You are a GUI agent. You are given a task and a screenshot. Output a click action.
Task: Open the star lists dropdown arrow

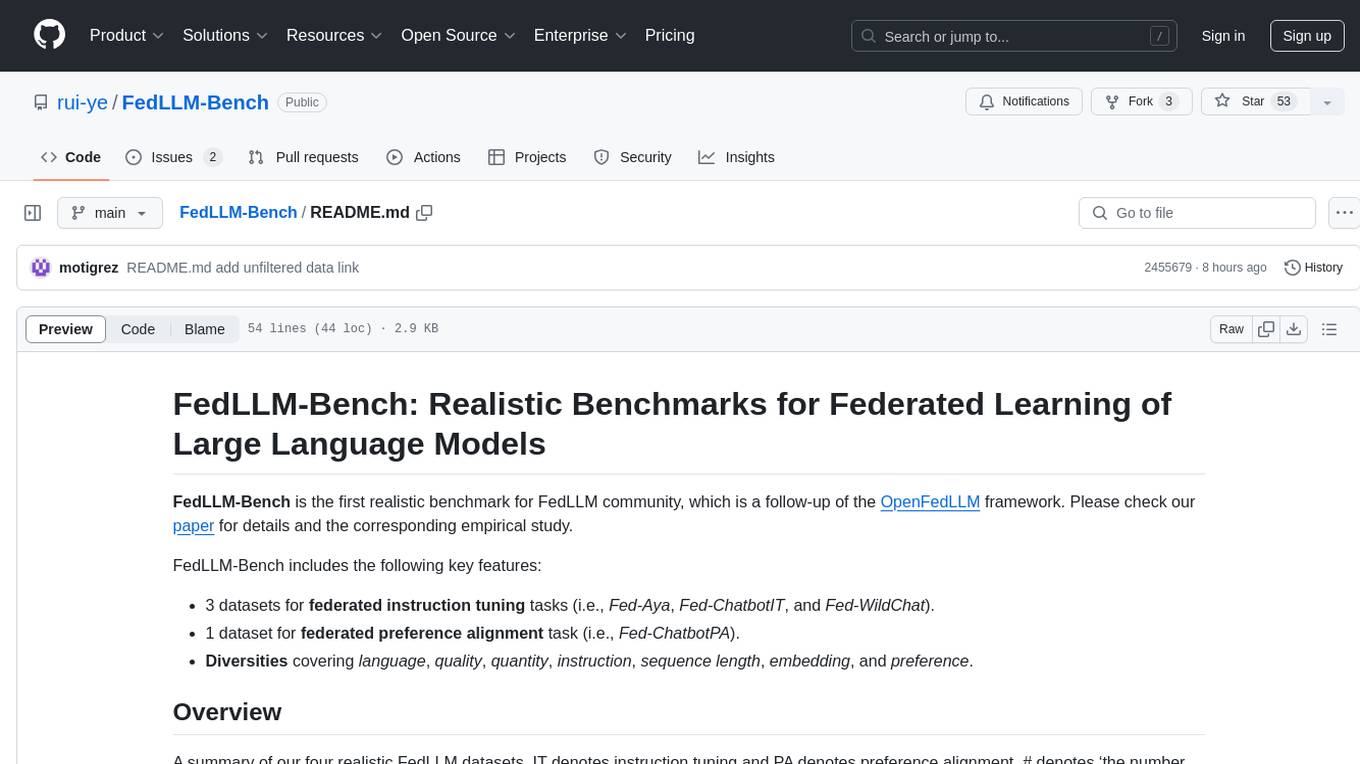pyautogui.click(x=1327, y=102)
